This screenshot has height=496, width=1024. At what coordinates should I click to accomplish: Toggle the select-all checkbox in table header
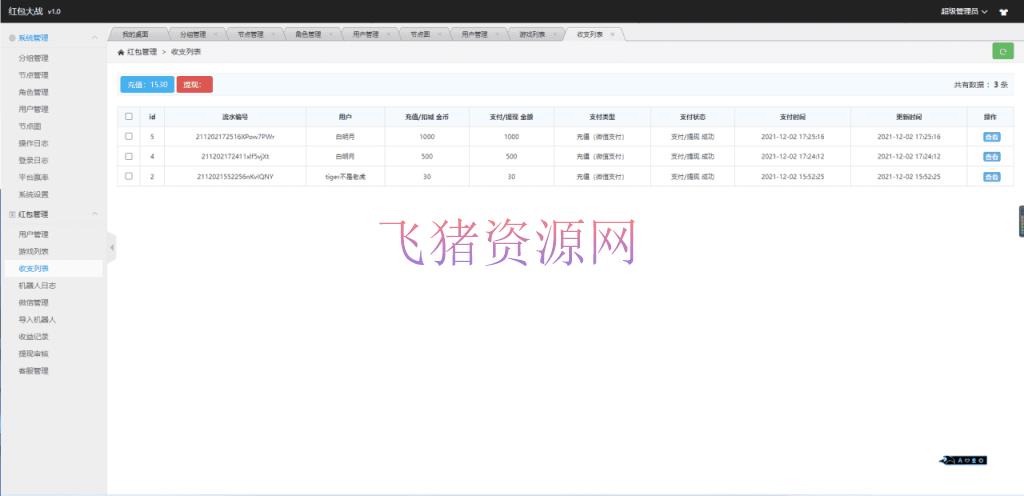[x=129, y=117]
